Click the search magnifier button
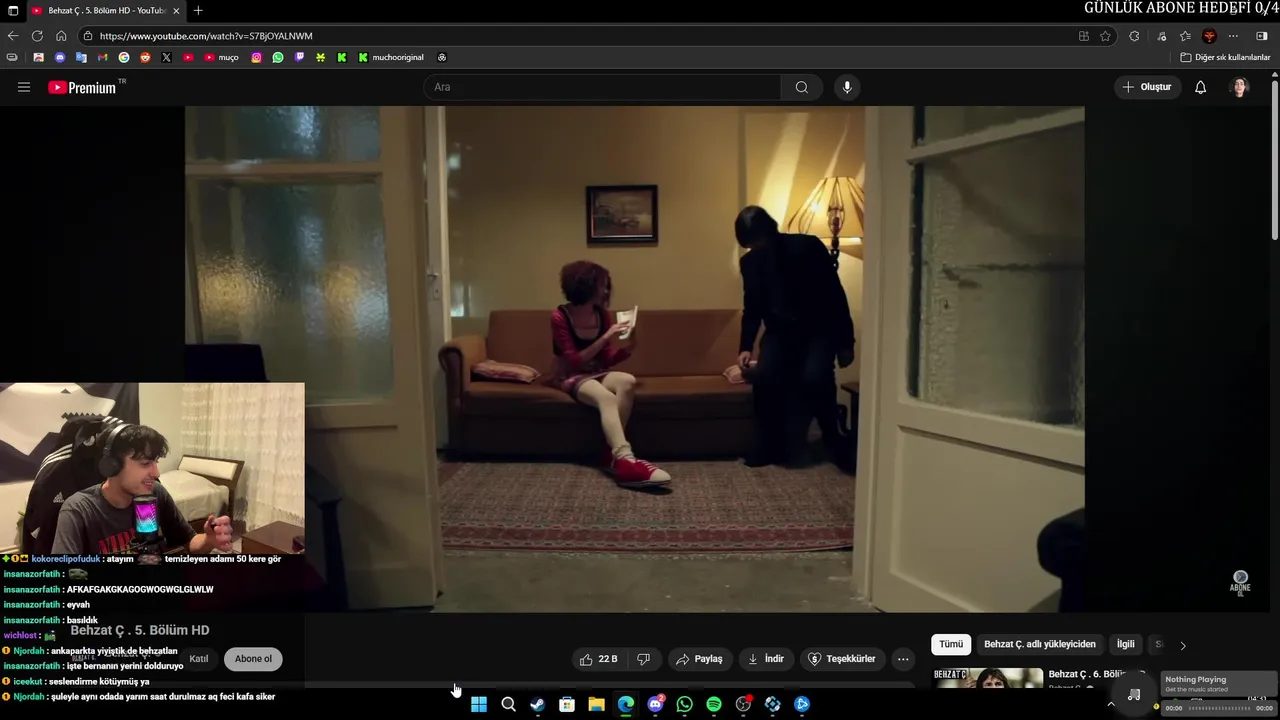Viewport: 1280px width, 720px height. (x=802, y=87)
